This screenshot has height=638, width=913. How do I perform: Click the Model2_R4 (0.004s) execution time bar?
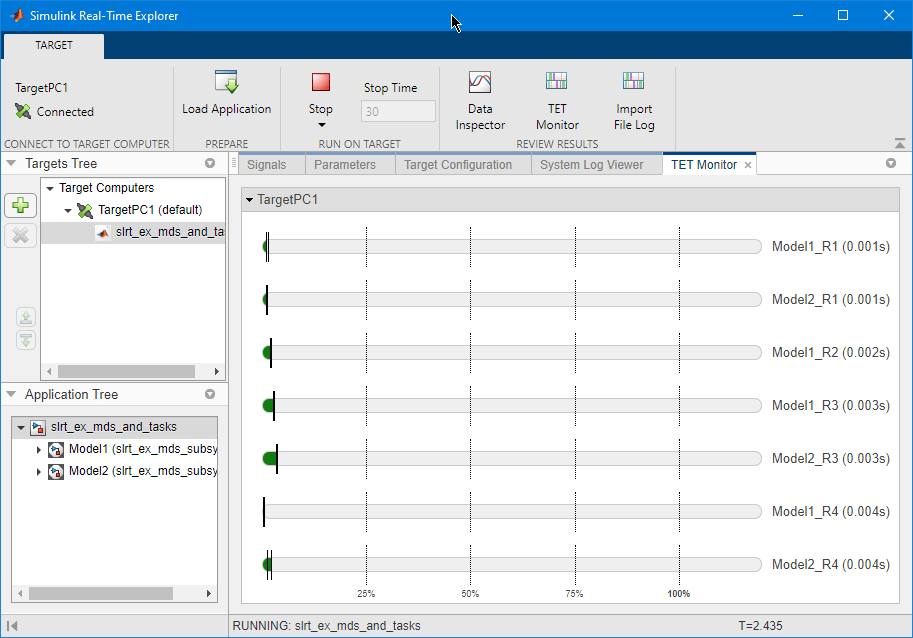click(512, 565)
